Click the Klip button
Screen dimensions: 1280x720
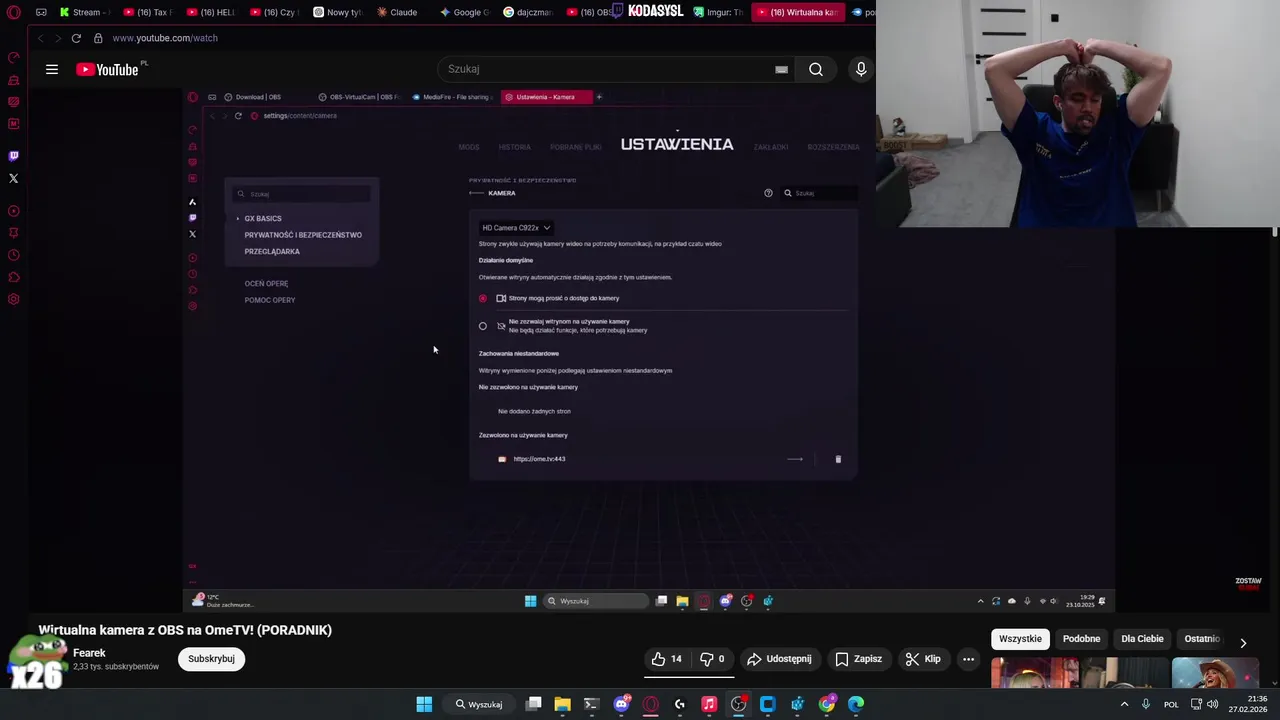[923, 659]
